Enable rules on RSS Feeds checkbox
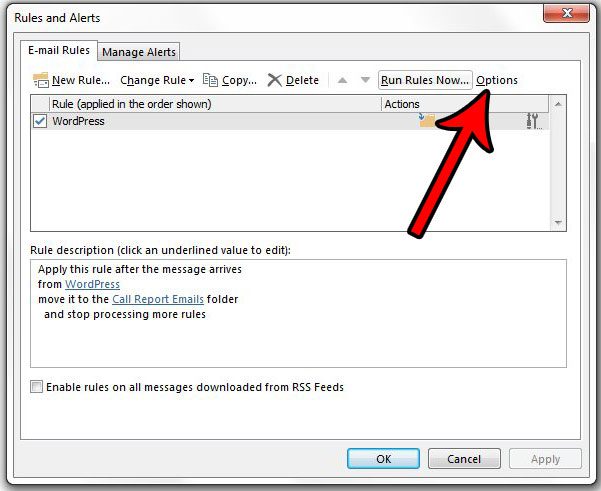This screenshot has width=601, height=491. coord(36,386)
